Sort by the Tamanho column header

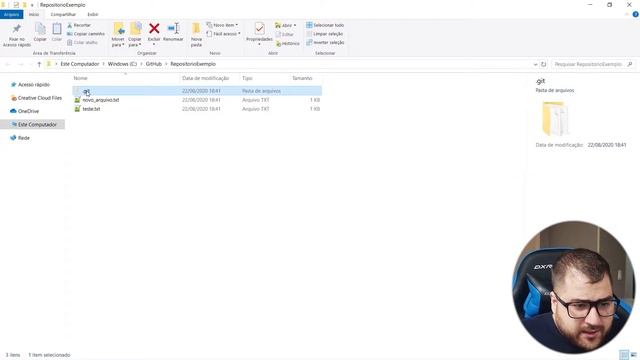tap(302, 78)
